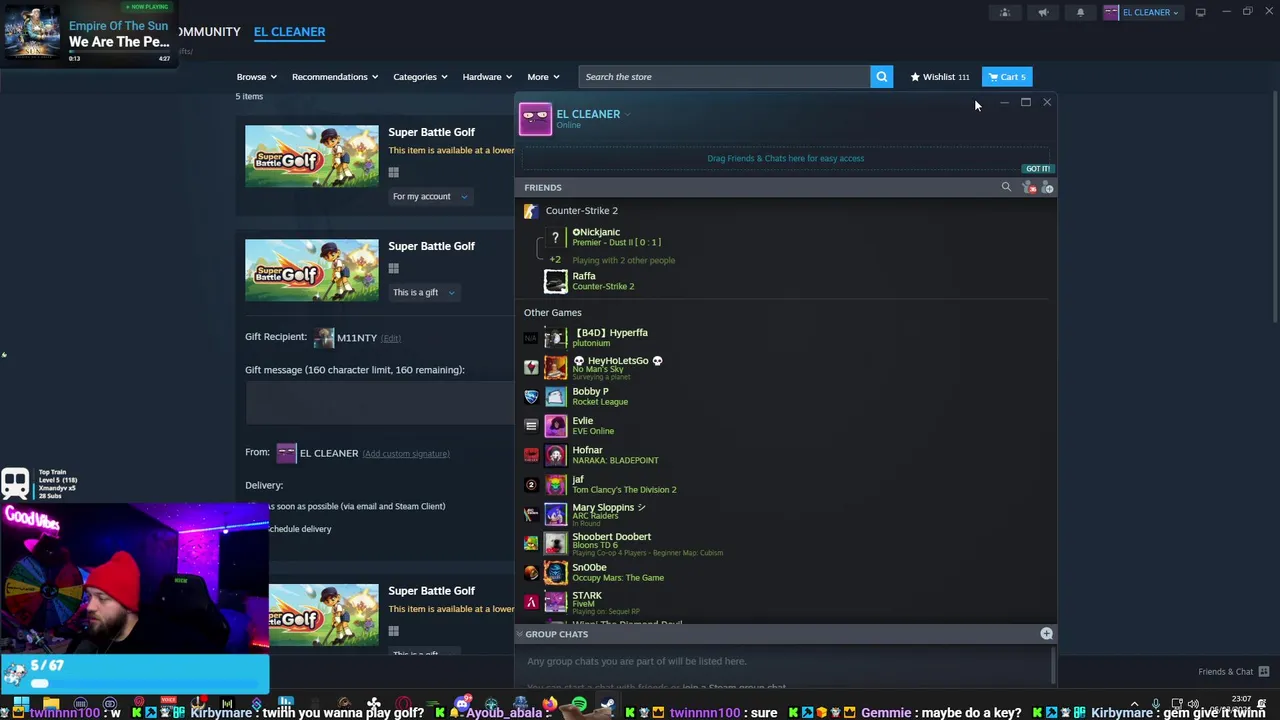Select friend name Nickjanic
This screenshot has width=1280, height=720.
[x=598, y=232]
